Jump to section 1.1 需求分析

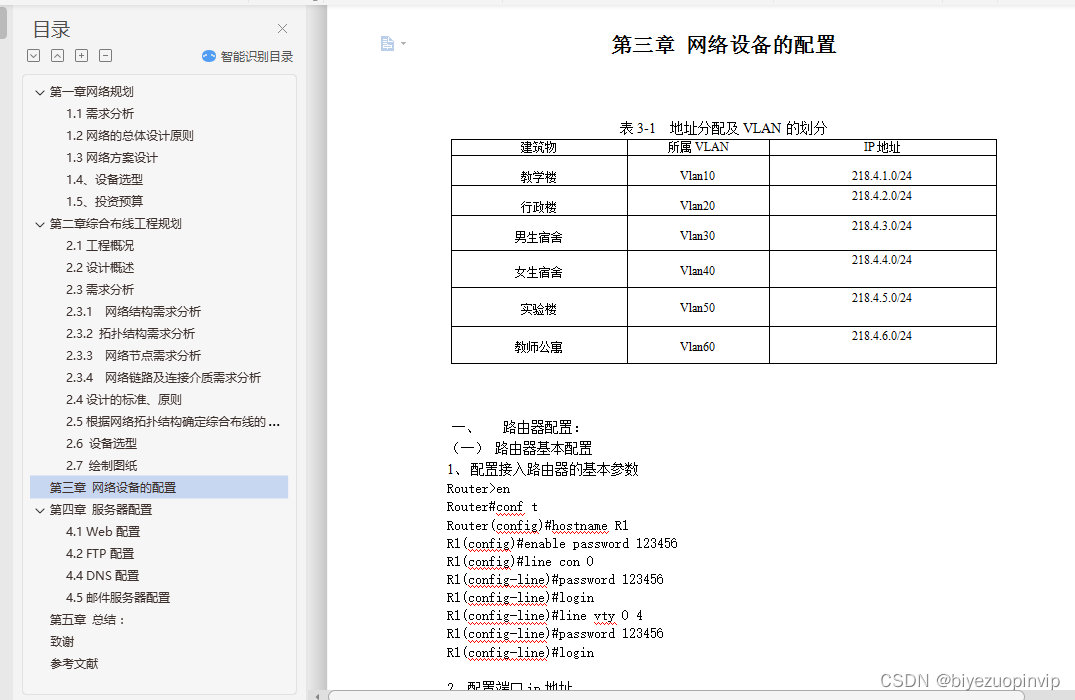(x=100, y=114)
